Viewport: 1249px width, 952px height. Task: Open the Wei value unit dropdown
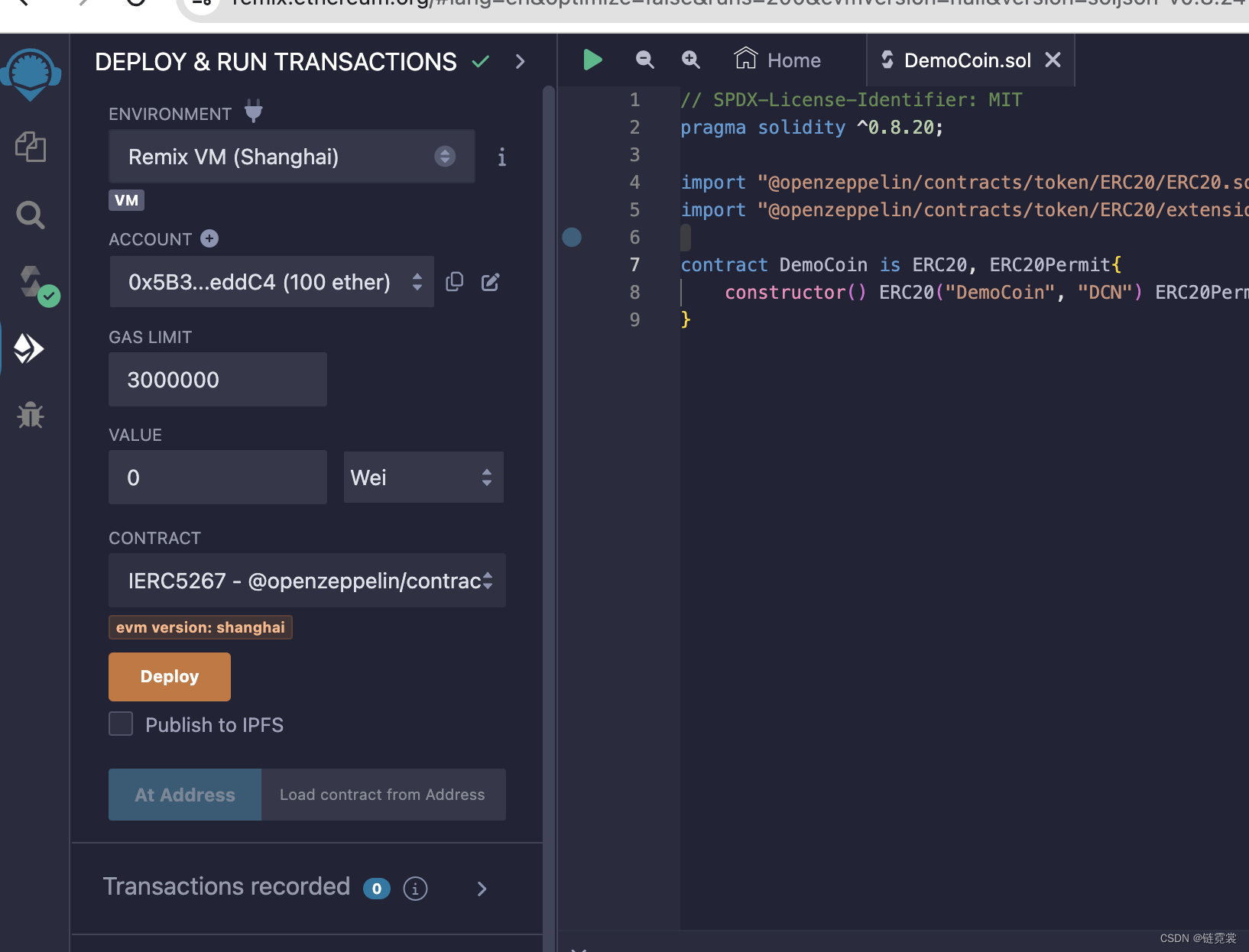pos(423,478)
